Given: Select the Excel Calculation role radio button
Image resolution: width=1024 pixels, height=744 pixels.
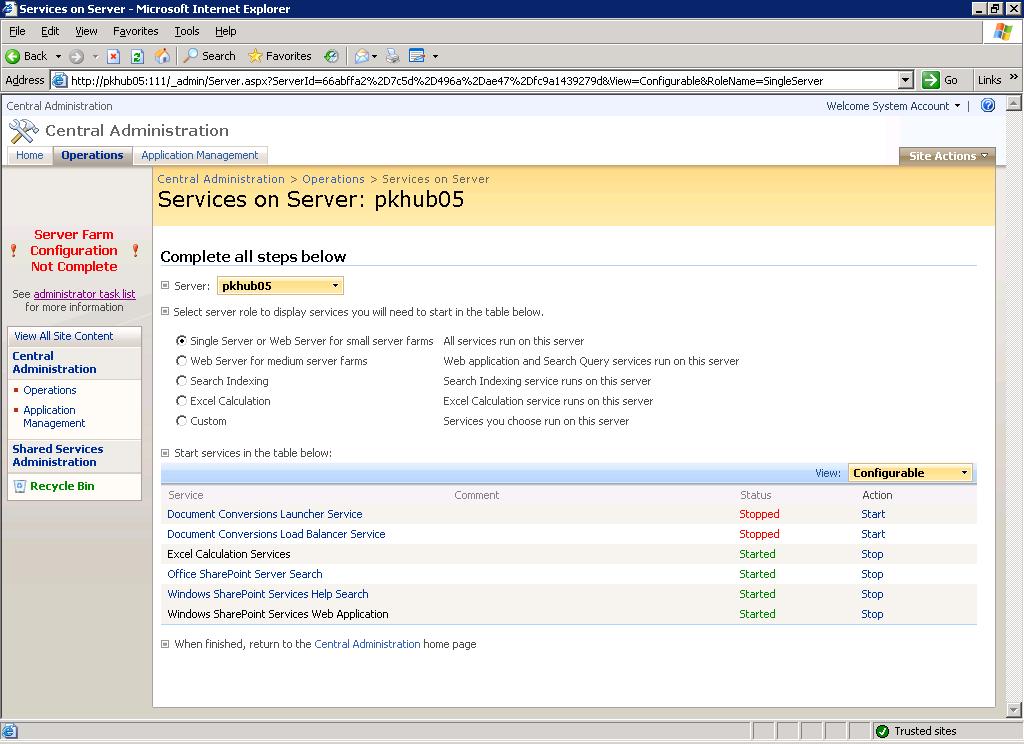Looking at the screenshot, I should pyautogui.click(x=182, y=401).
